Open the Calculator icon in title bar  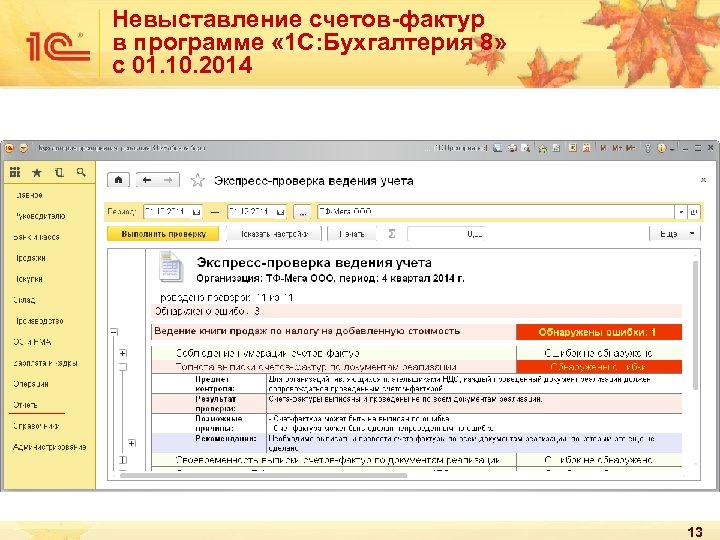point(573,148)
